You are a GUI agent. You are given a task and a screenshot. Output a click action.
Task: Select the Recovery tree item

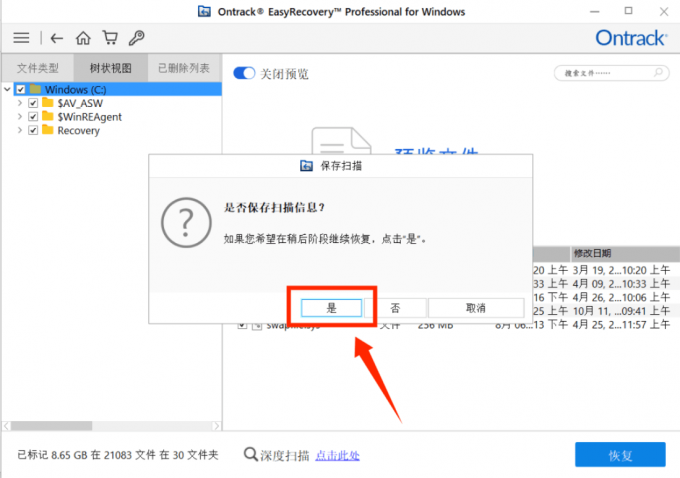click(x=78, y=130)
